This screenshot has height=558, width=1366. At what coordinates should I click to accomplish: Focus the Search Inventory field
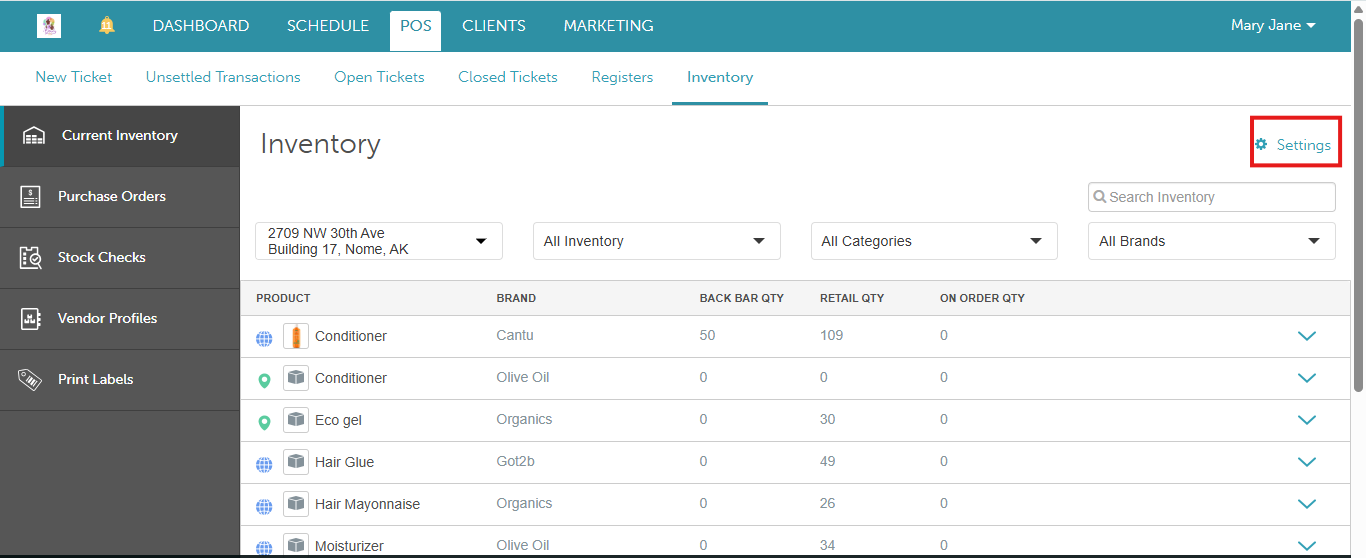(1212, 197)
